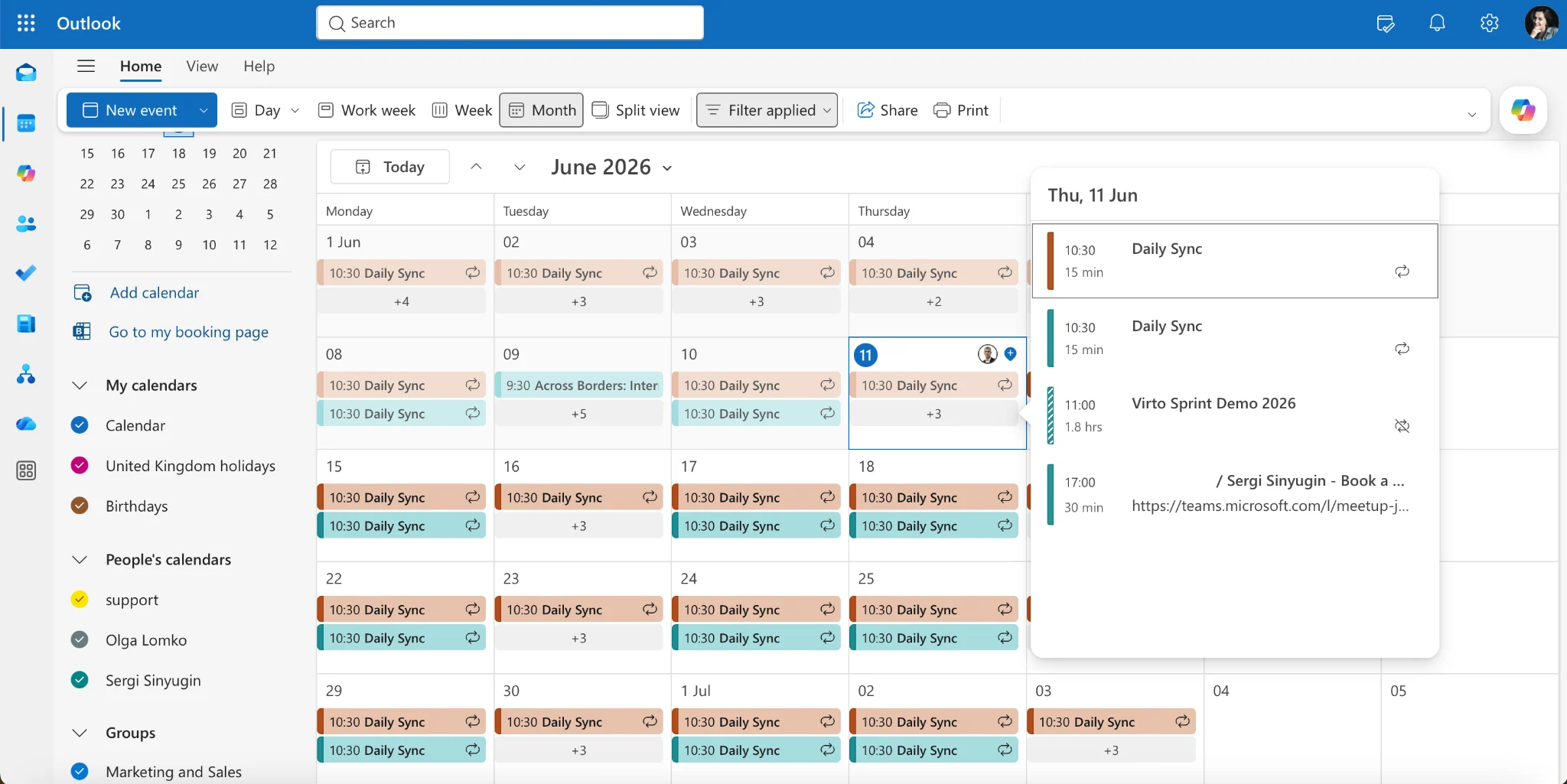Open 17:00 Sergi Sinyugin booking event
1567x784 pixels.
pos(1233,494)
